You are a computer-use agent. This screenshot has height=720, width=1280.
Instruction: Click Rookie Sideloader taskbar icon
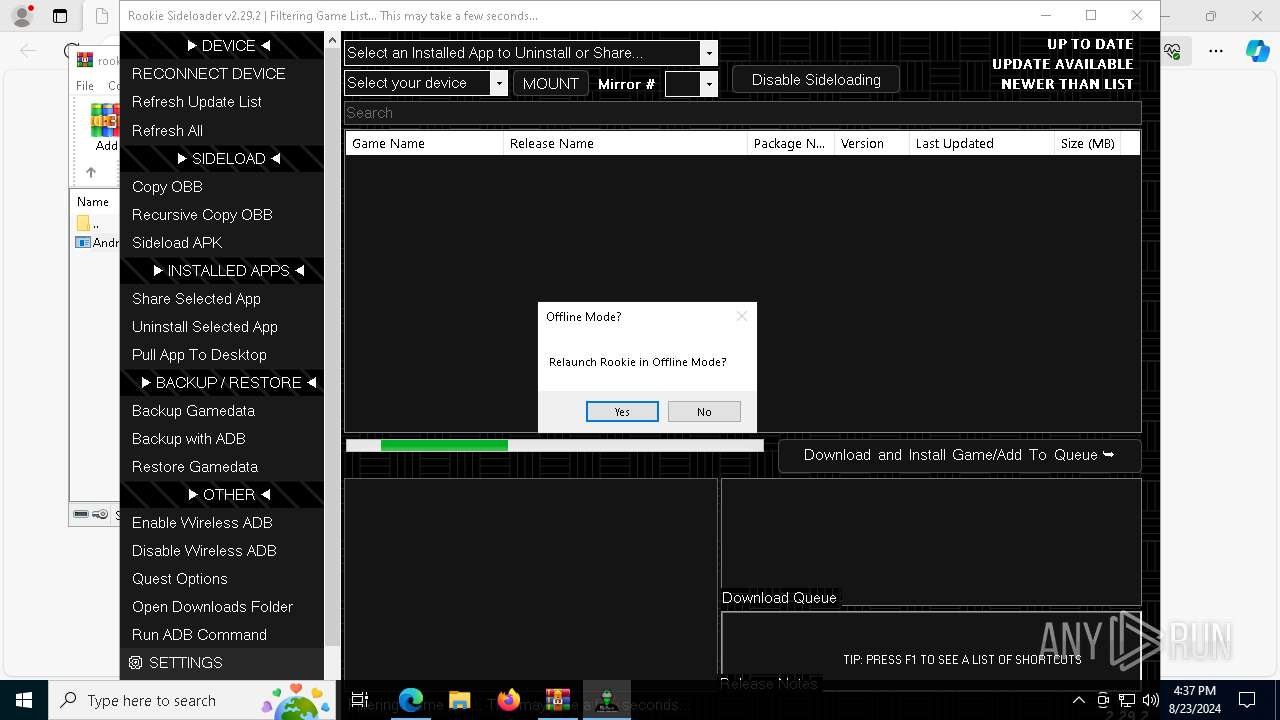point(606,700)
